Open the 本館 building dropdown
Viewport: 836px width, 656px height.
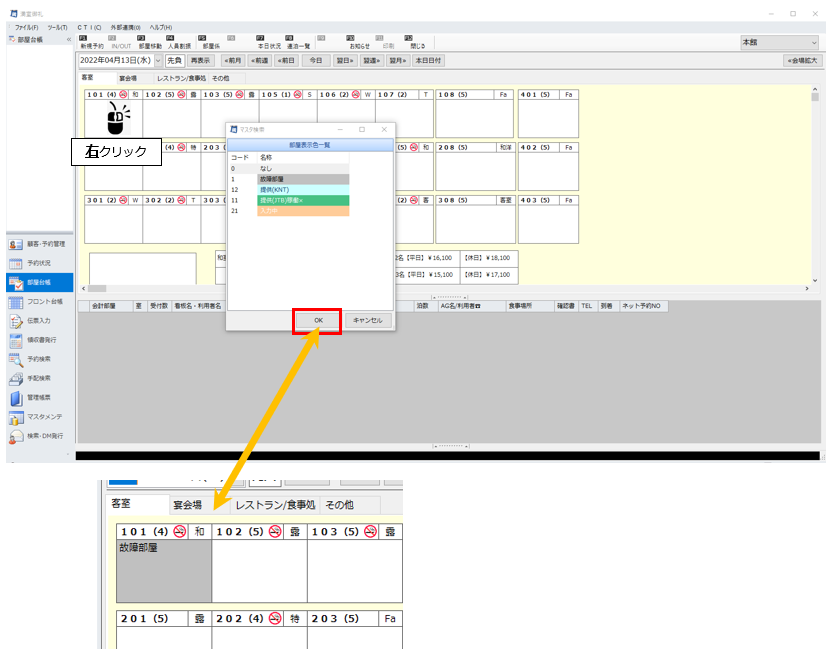tap(778, 43)
